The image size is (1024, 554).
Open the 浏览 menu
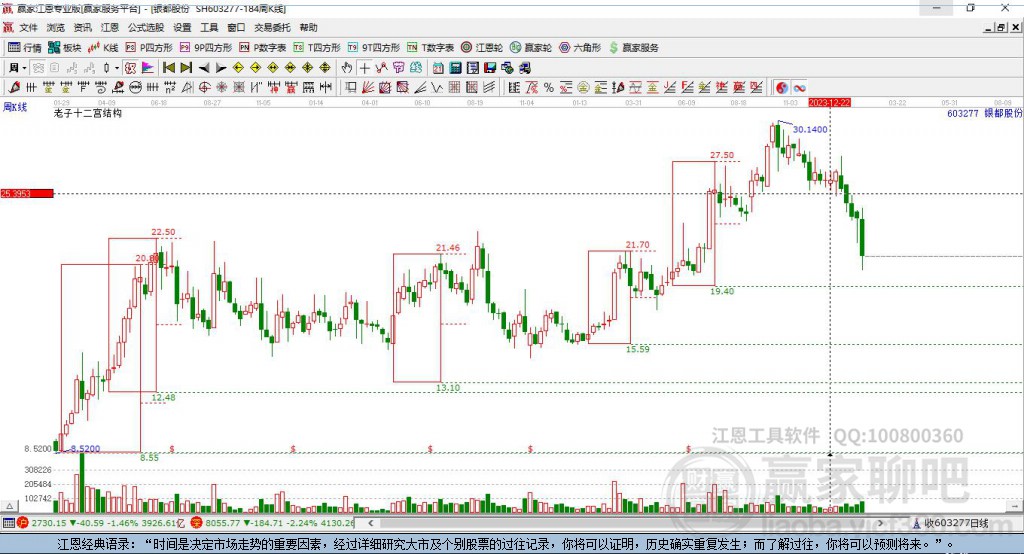coord(56,27)
